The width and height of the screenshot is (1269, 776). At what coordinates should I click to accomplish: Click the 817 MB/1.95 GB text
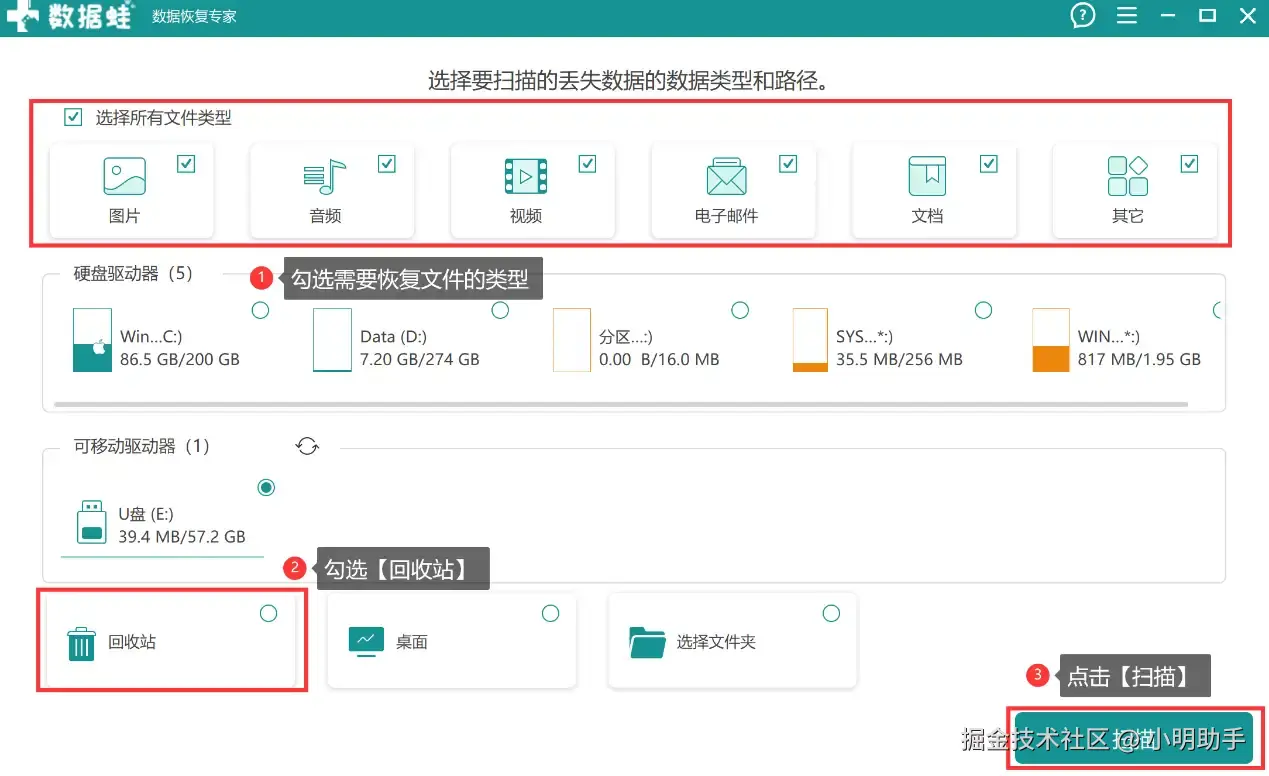click(1139, 359)
